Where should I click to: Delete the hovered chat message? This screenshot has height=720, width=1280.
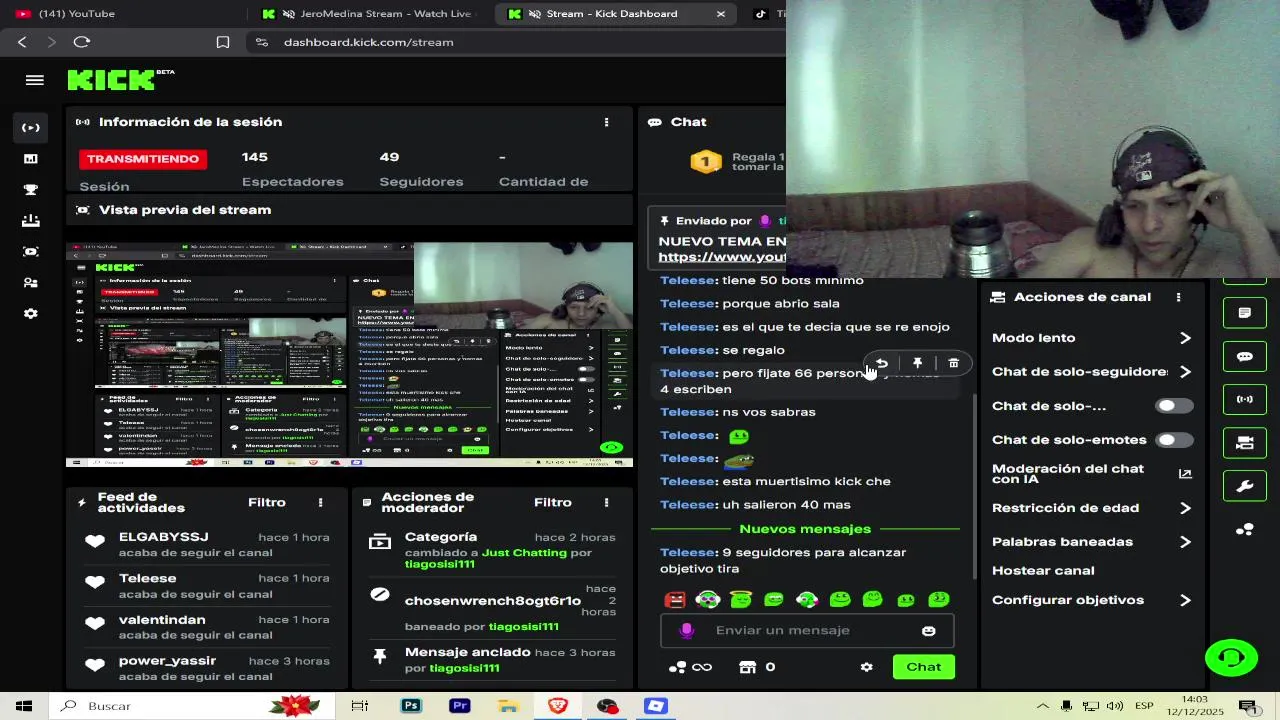953,363
